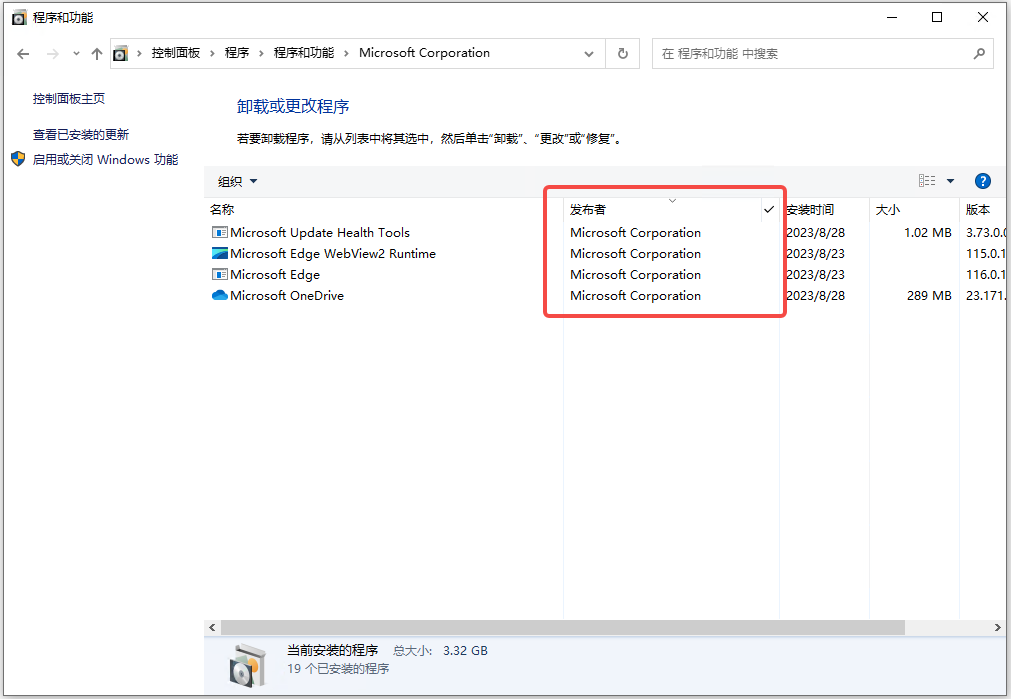Expand chevron after 程序 in breadcrumb

click(x=261, y=54)
